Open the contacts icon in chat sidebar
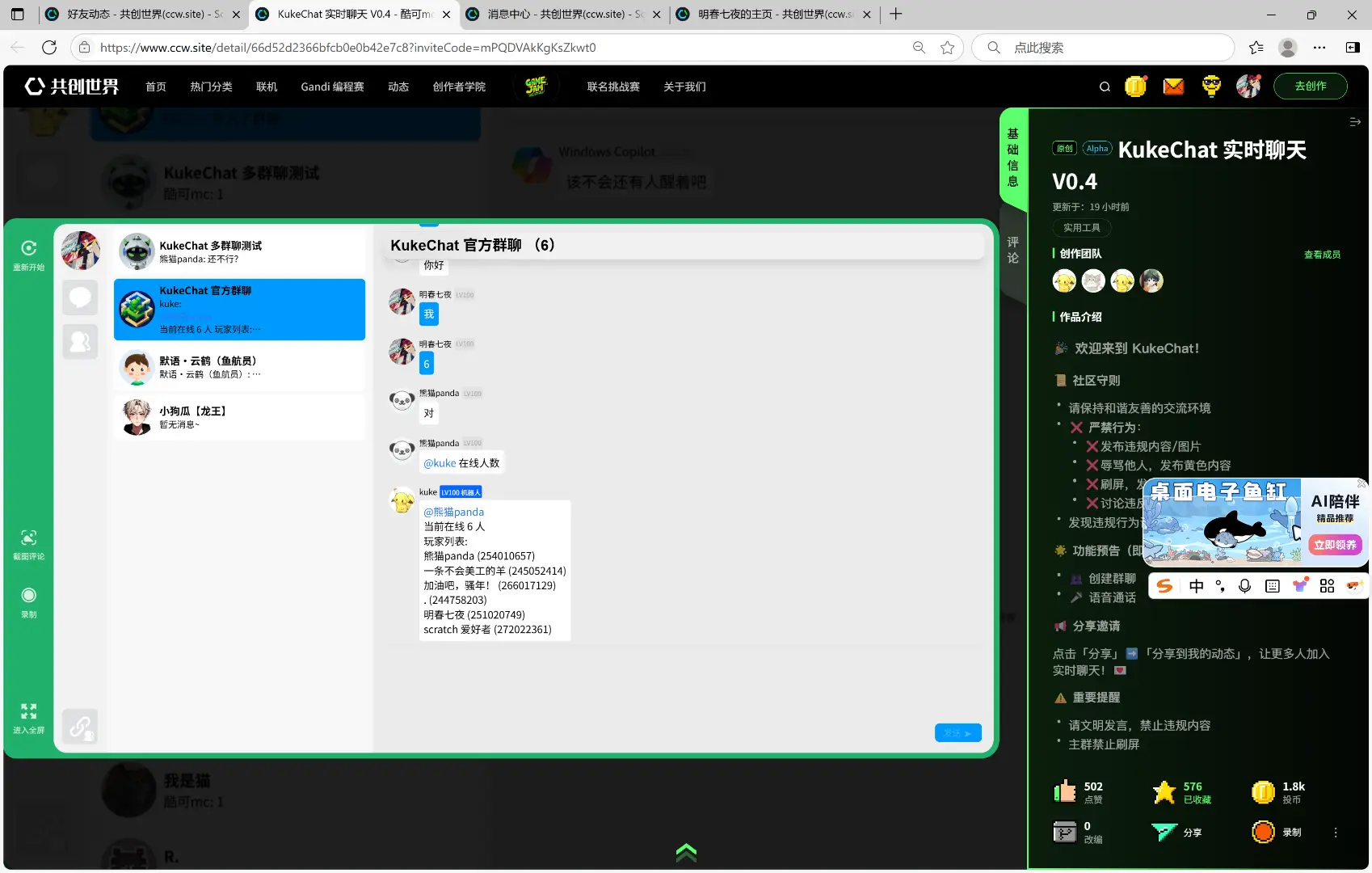The height and width of the screenshot is (873, 1372). point(80,342)
